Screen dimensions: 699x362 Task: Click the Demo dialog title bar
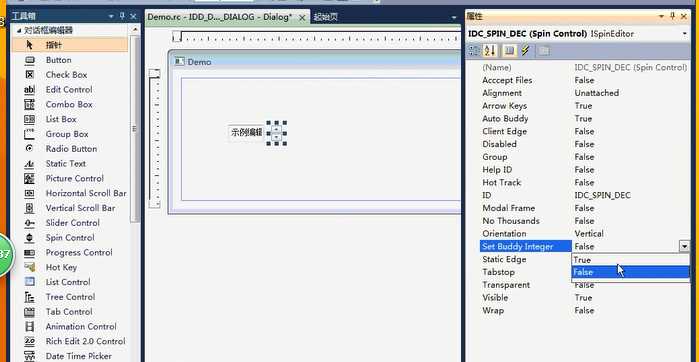tap(315, 62)
